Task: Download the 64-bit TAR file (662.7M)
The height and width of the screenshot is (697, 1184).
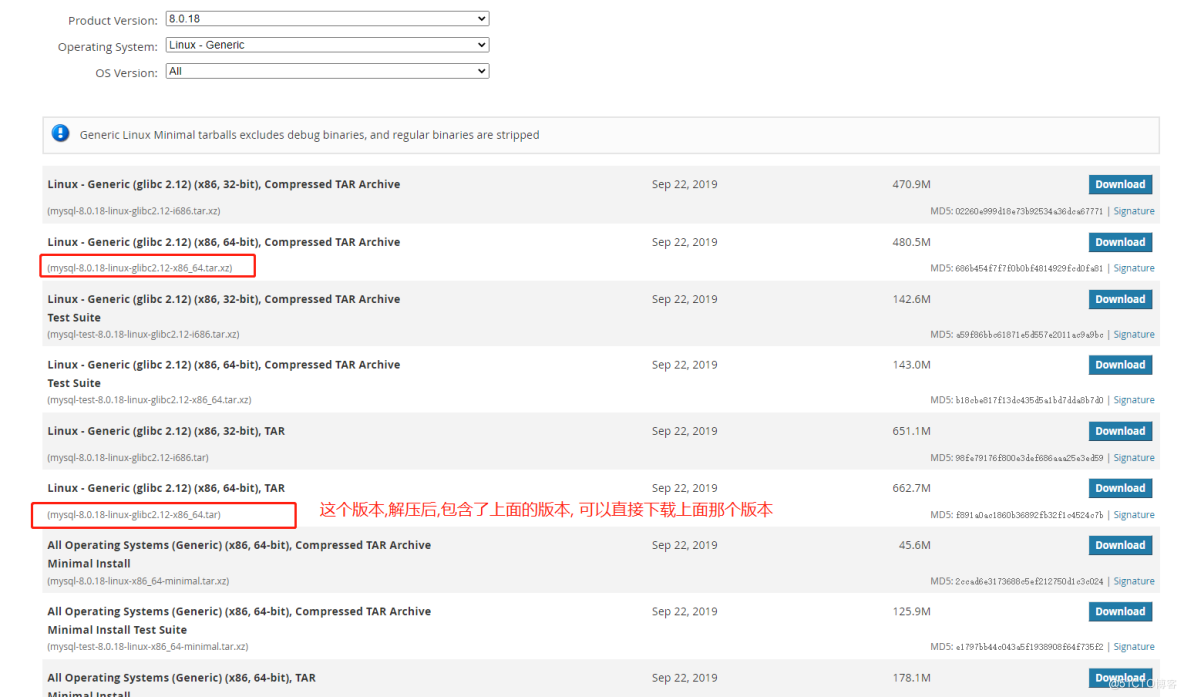Action: 1120,488
